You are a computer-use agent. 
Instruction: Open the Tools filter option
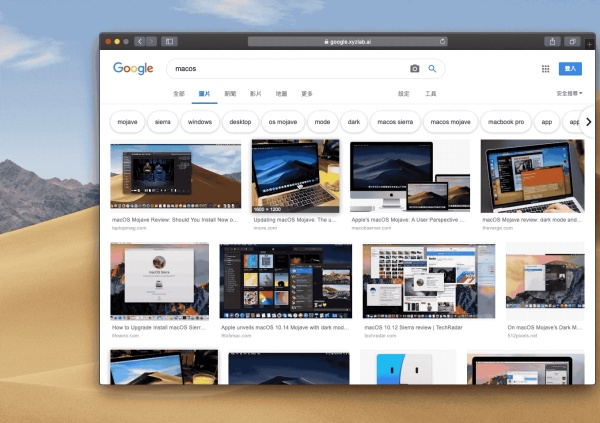[430, 93]
